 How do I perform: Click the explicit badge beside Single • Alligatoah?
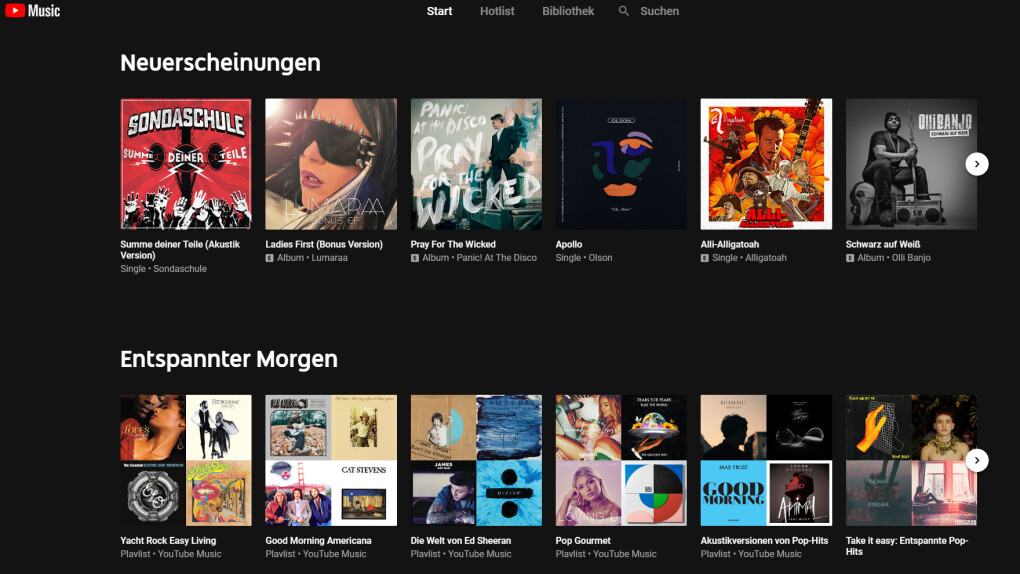pyautogui.click(x=705, y=258)
